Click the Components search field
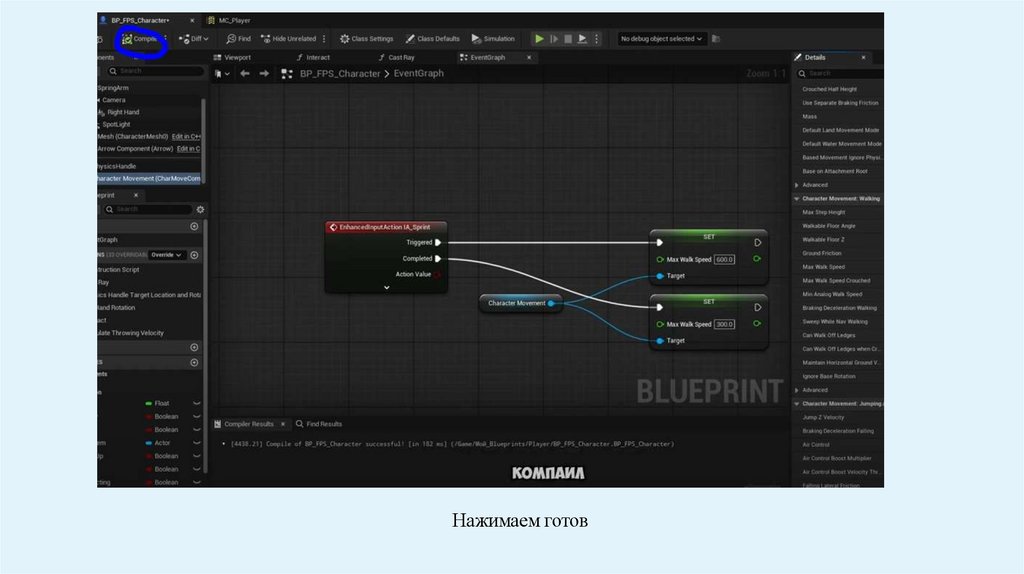Image resolution: width=1024 pixels, height=574 pixels. [x=155, y=71]
